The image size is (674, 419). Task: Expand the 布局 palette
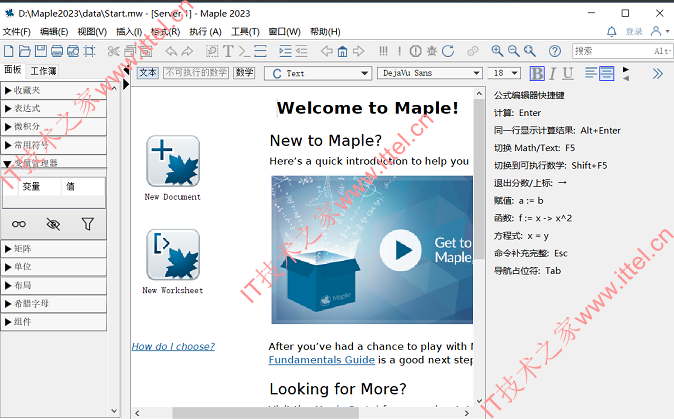[x=53, y=285]
